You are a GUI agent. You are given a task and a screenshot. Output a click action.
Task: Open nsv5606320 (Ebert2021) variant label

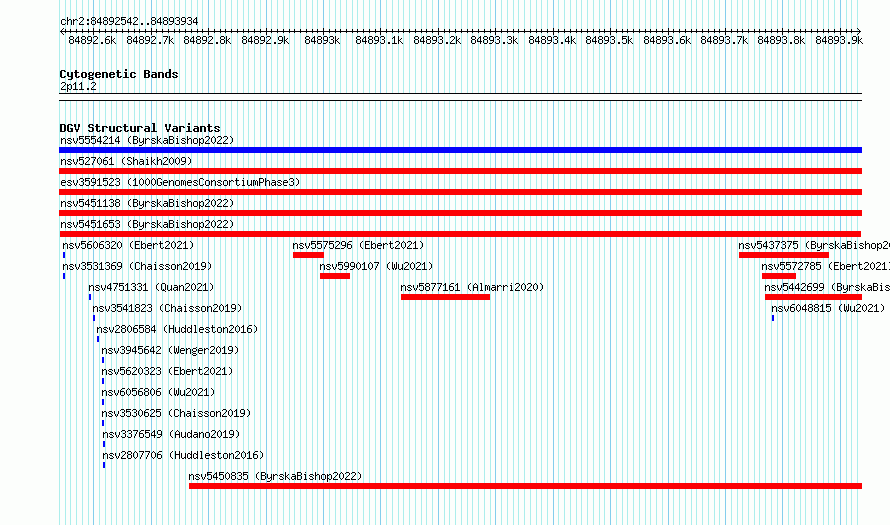point(128,245)
